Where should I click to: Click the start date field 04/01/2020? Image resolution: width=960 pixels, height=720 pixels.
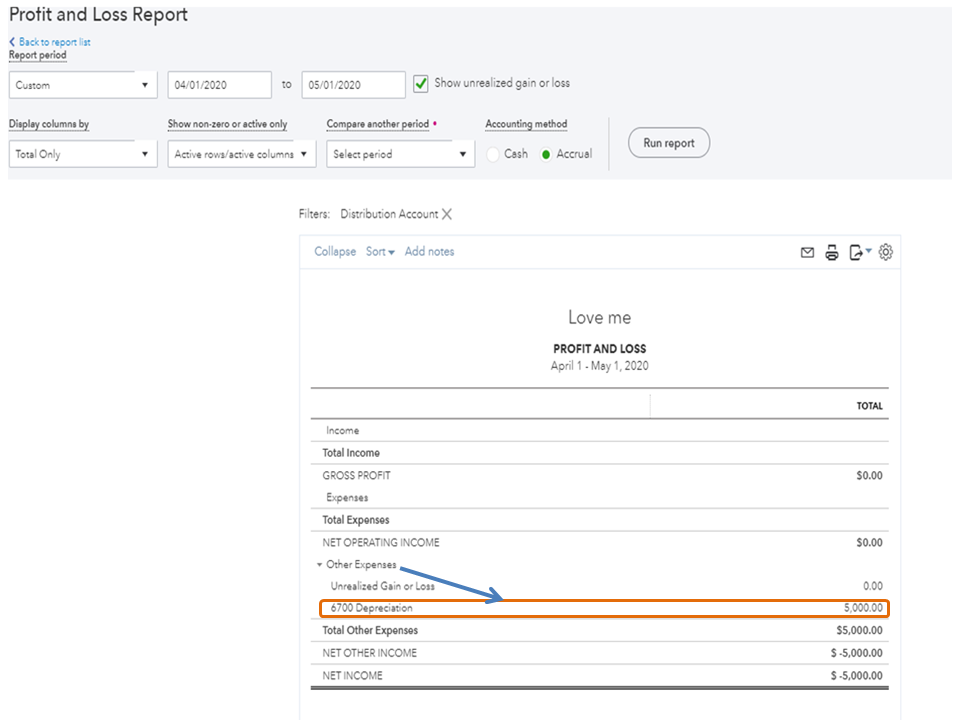(x=219, y=85)
